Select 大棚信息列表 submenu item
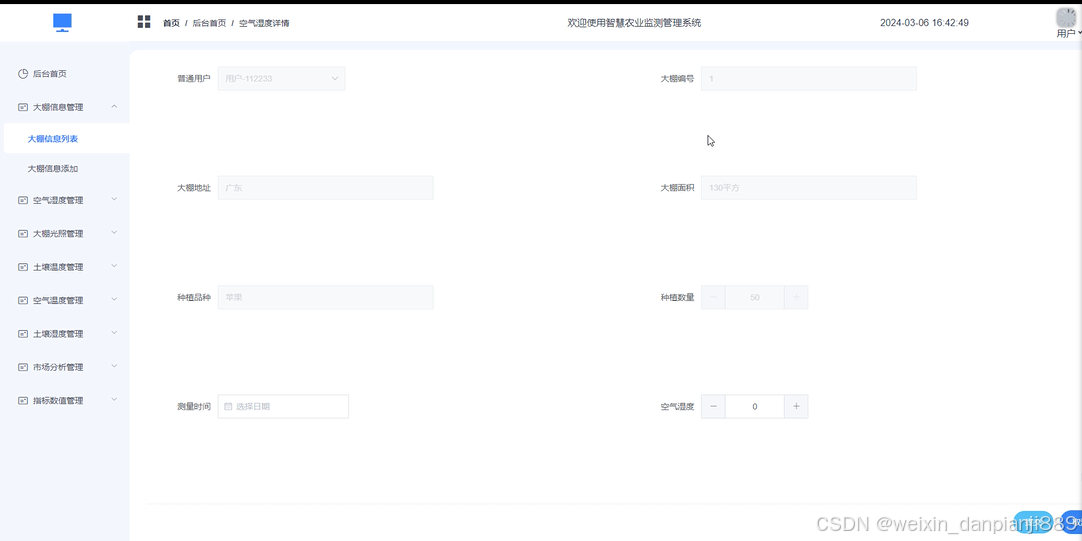The width and height of the screenshot is (1082, 541). click(x=66, y=139)
